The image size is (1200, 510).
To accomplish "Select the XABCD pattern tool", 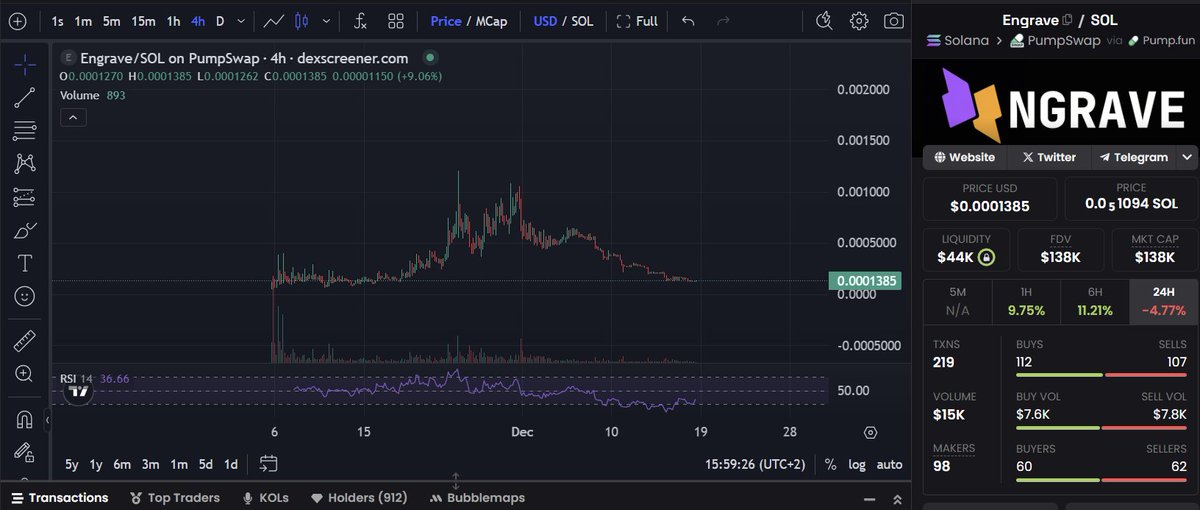I will point(25,163).
